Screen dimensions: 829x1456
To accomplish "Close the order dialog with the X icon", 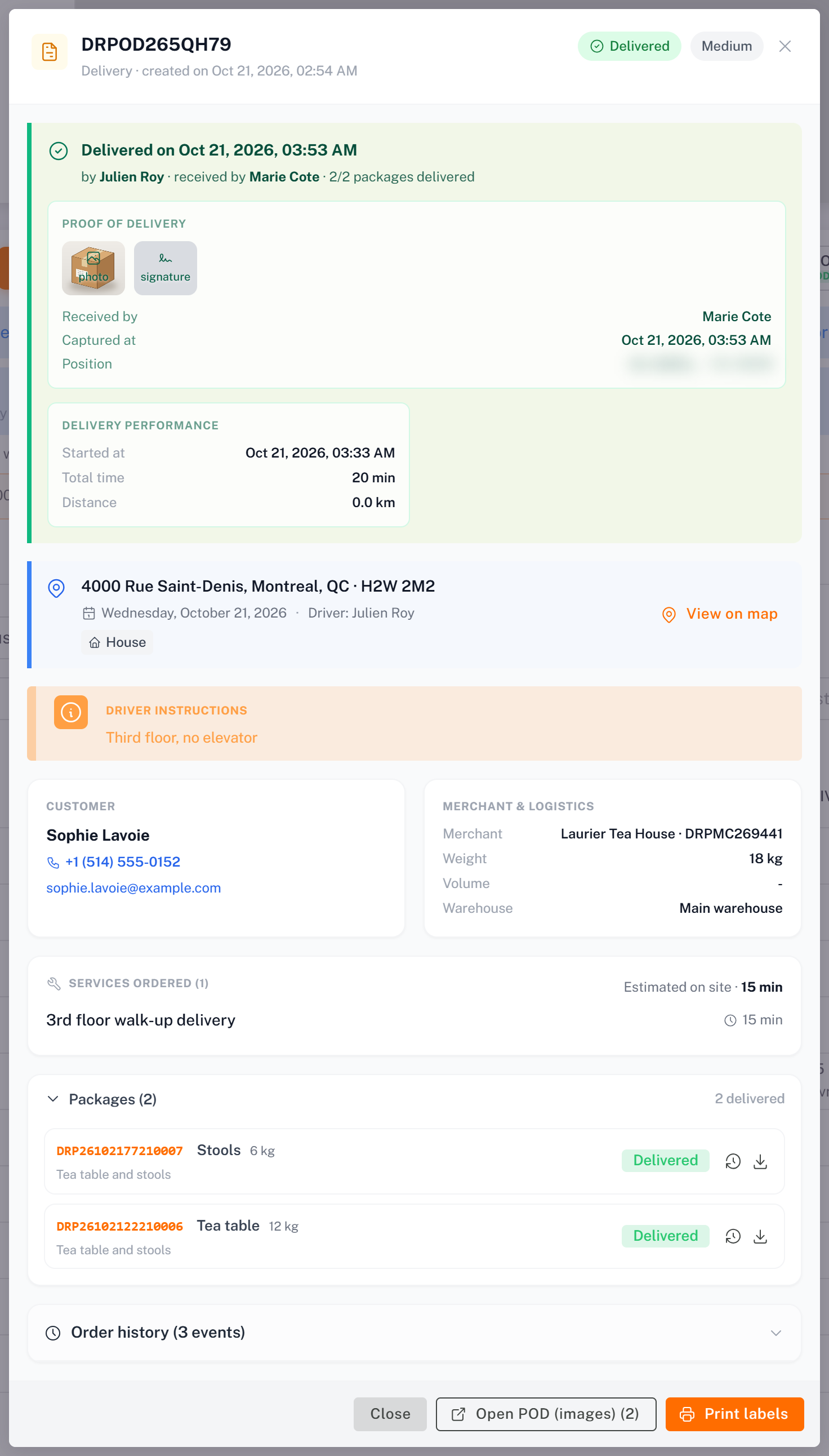I will (x=785, y=46).
